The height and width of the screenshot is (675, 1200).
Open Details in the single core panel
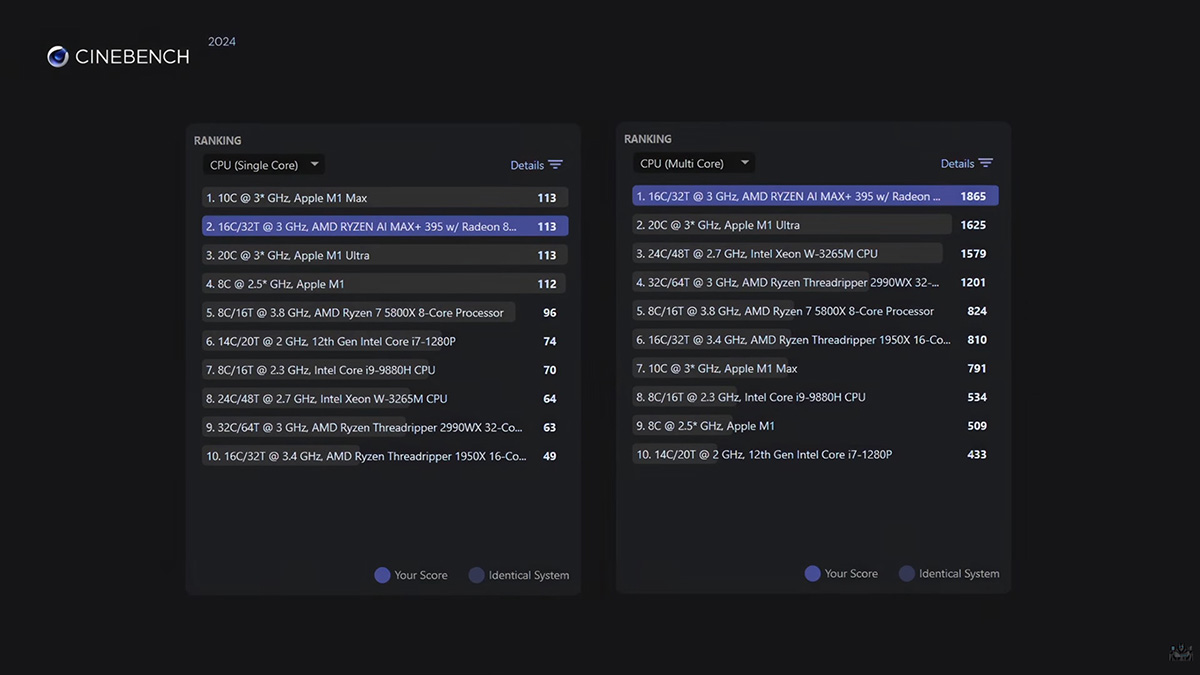pyautogui.click(x=527, y=165)
